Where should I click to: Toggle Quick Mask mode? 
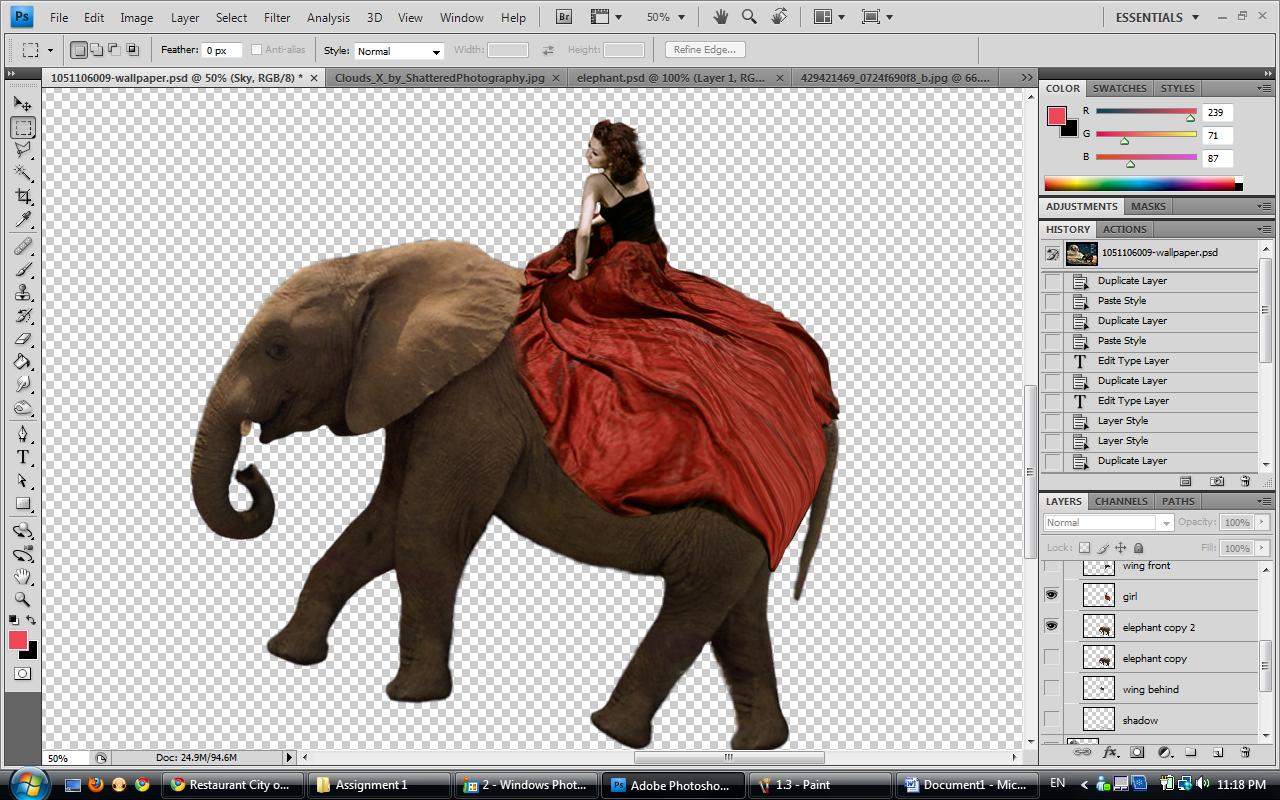click(23, 674)
